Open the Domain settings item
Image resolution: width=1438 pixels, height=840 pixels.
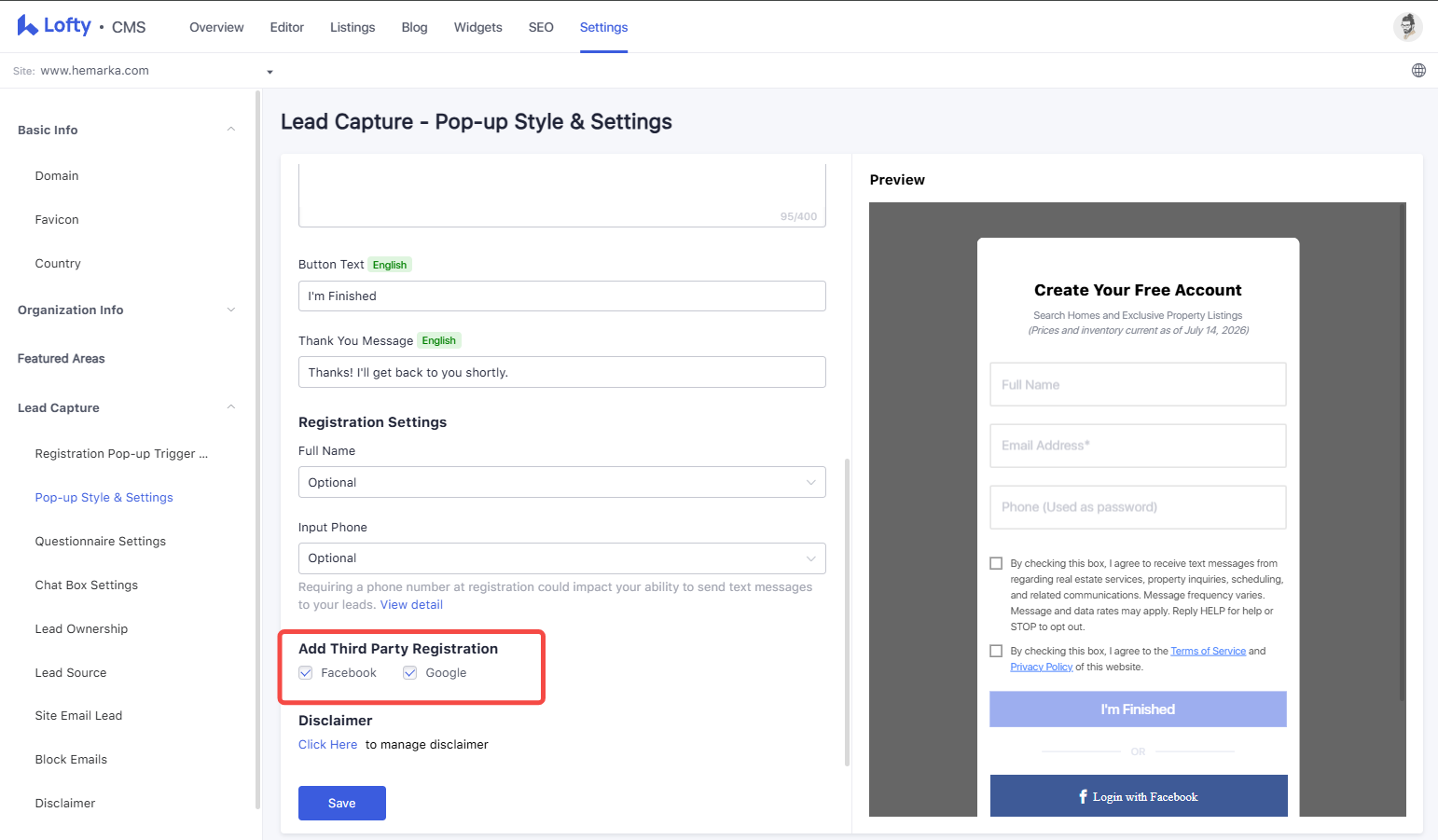point(57,176)
